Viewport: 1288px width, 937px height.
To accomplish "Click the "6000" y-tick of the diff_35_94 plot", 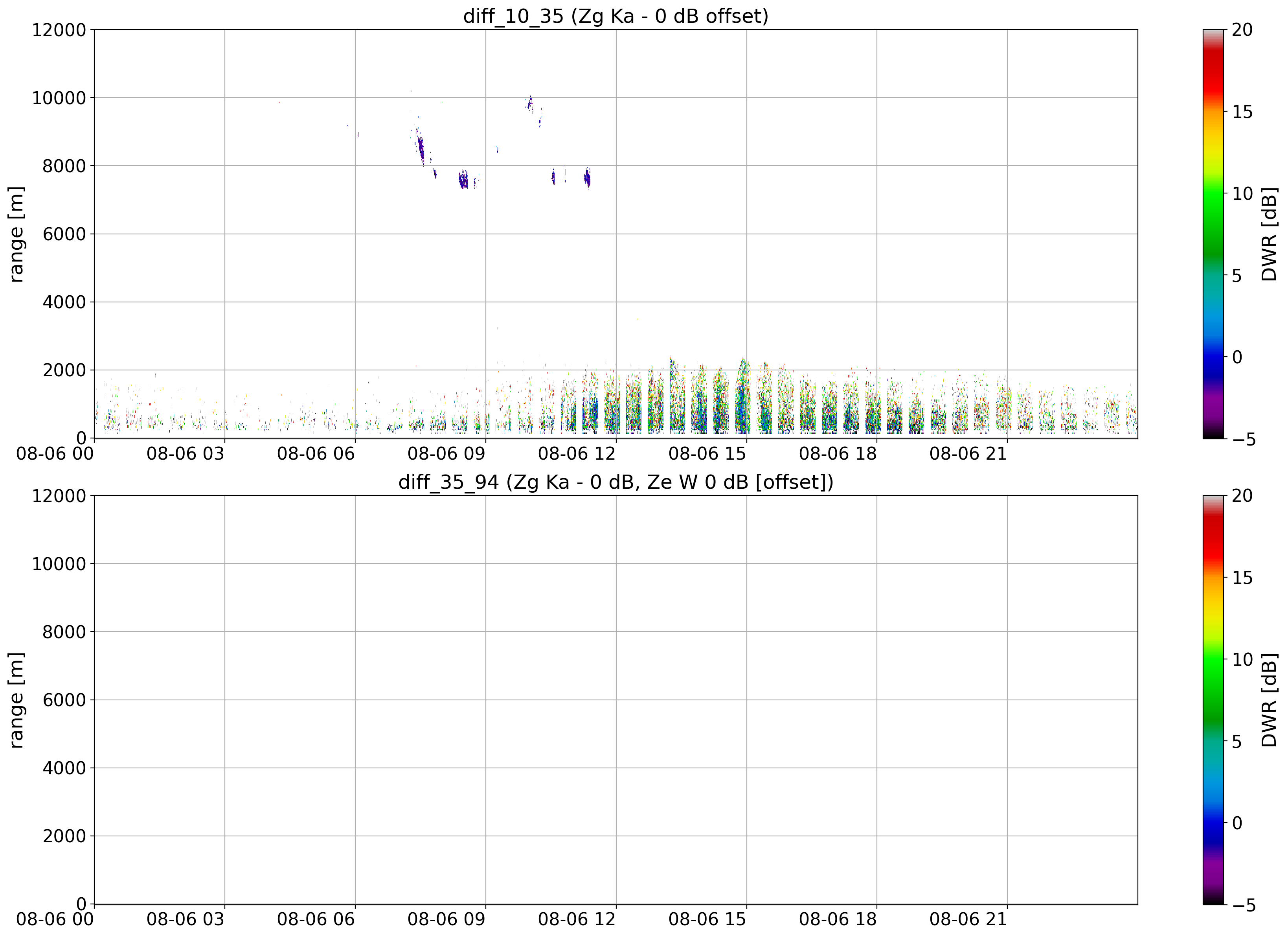I will pyautogui.click(x=64, y=700).
